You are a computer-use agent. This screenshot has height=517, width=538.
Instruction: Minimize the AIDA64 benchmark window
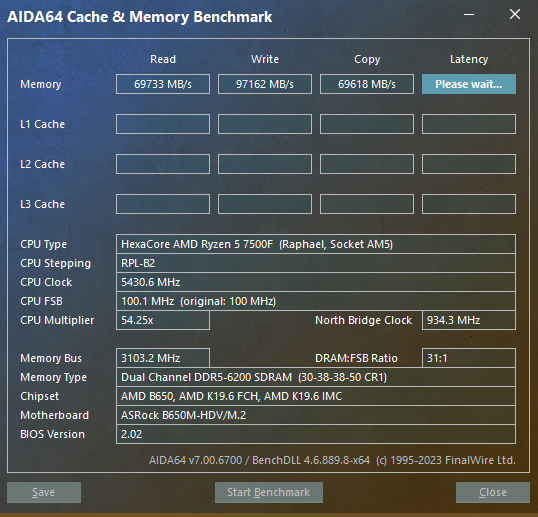tap(469, 14)
